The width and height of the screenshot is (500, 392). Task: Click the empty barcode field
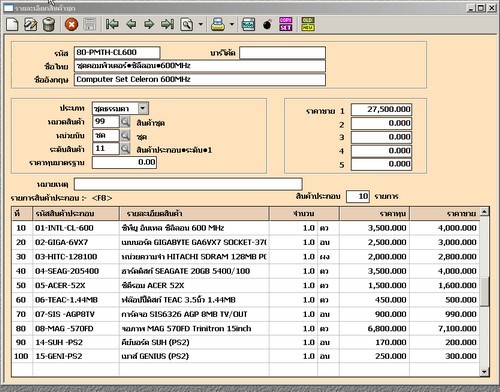[x=282, y=53]
